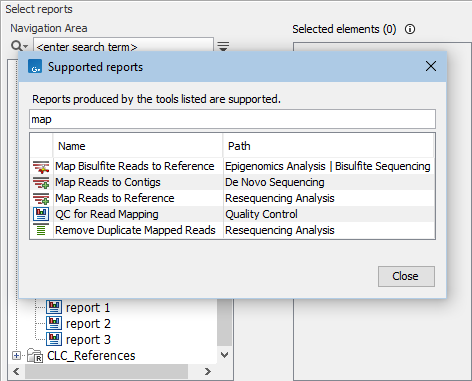This screenshot has height=381, width=472.
Task: Click path 'De Novo Sequencing'
Action: (x=275, y=182)
